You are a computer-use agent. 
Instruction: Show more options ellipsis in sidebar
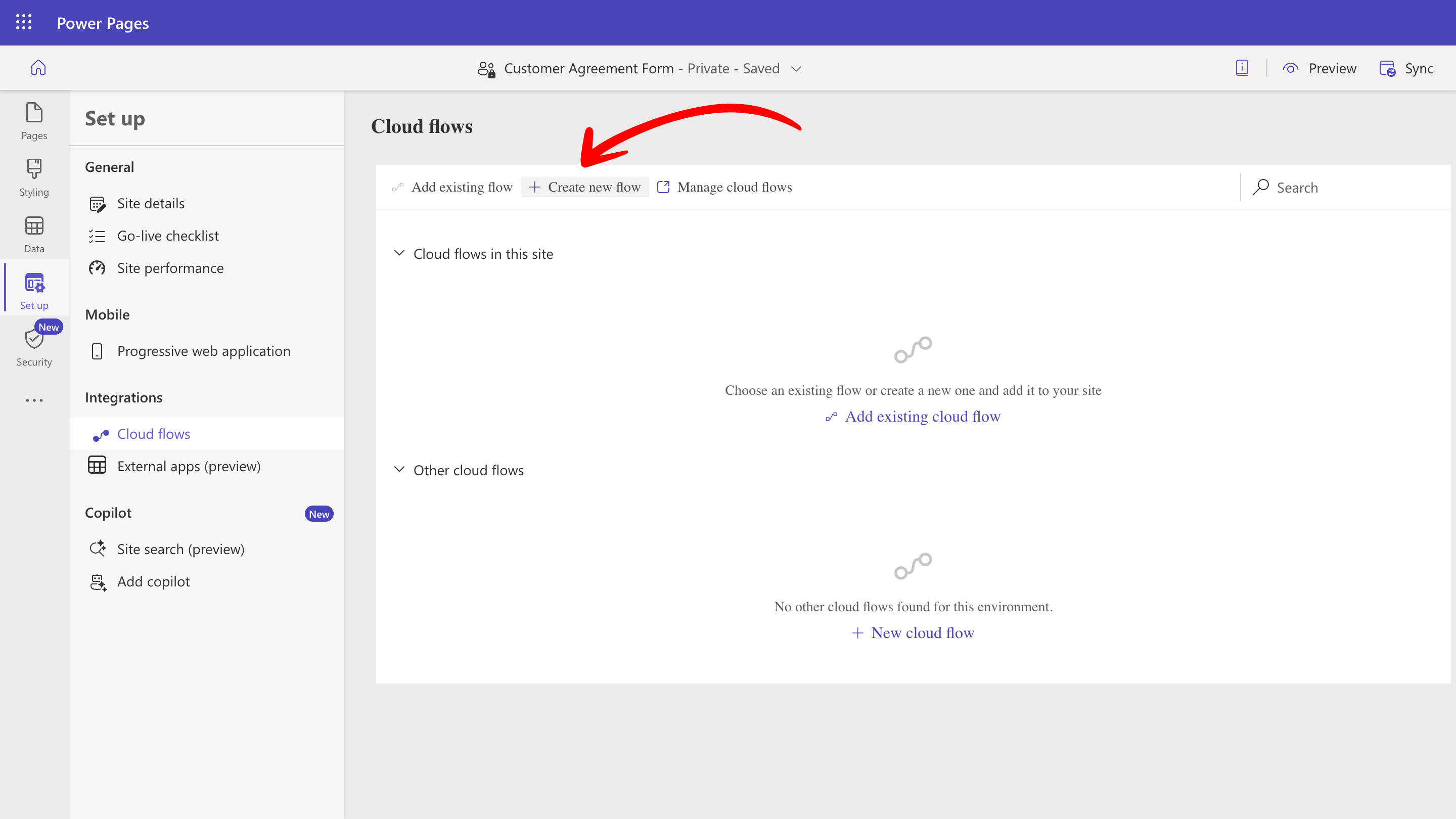coord(34,400)
